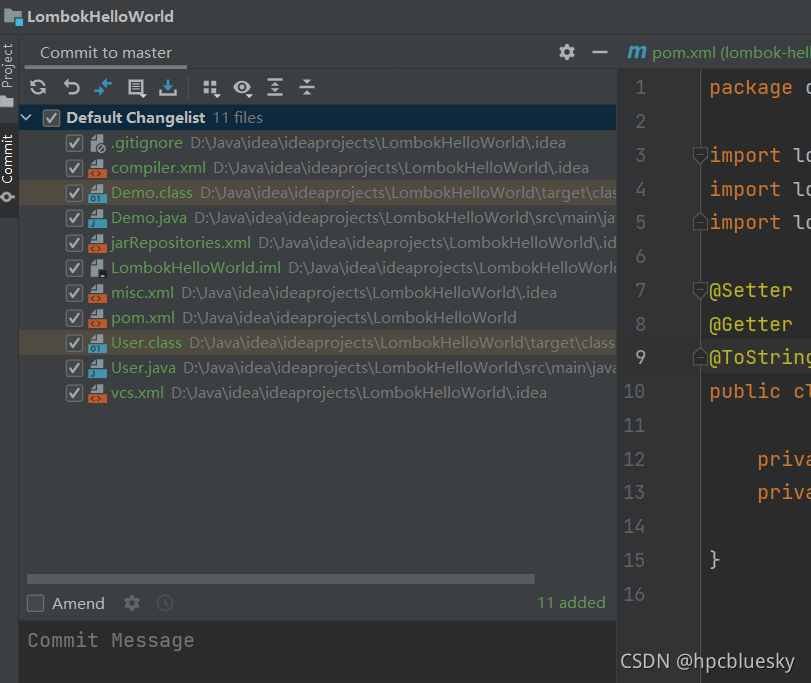Screen dimensions: 811x683
Task: Click the Demo.class file icon
Action: [x=97, y=193]
